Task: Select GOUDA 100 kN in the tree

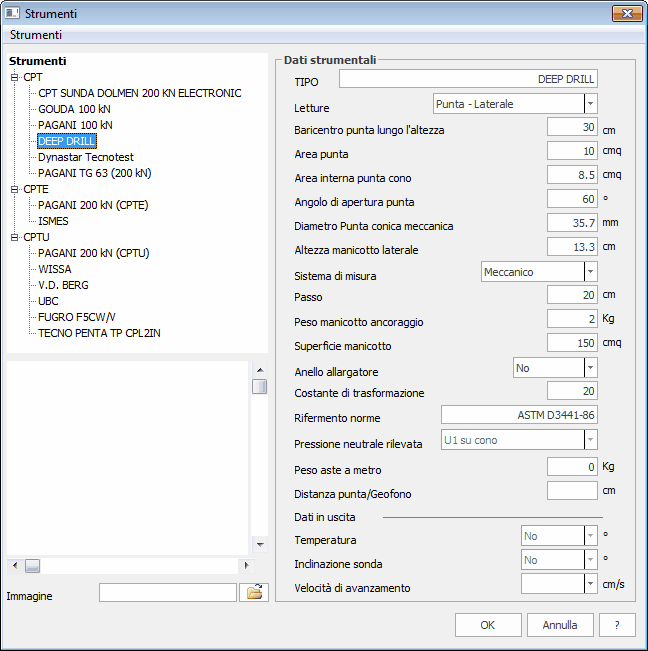Action: pyautogui.click(x=74, y=109)
